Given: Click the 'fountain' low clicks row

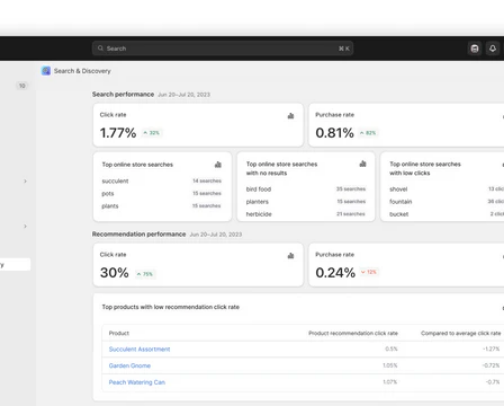Looking at the screenshot, I should click(x=447, y=202).
